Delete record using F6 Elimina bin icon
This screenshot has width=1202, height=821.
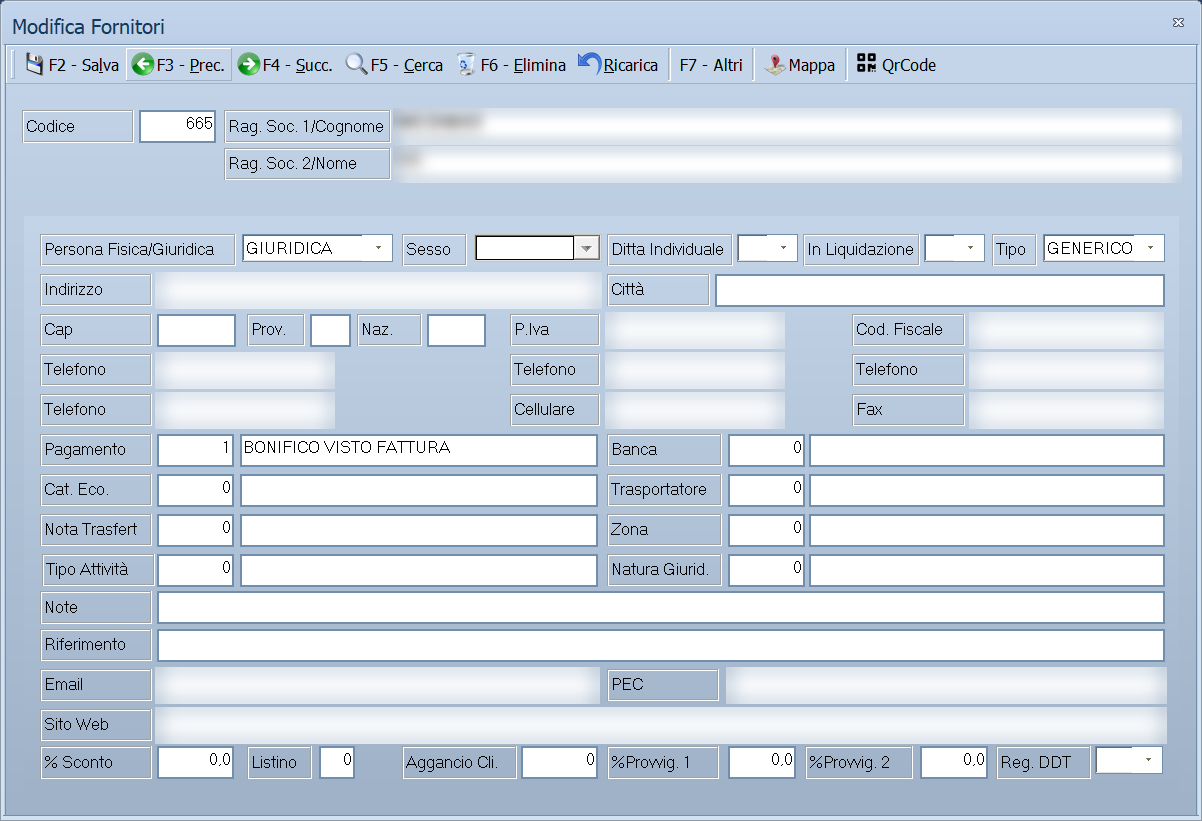pyautogui.click(x=465, y=65)
